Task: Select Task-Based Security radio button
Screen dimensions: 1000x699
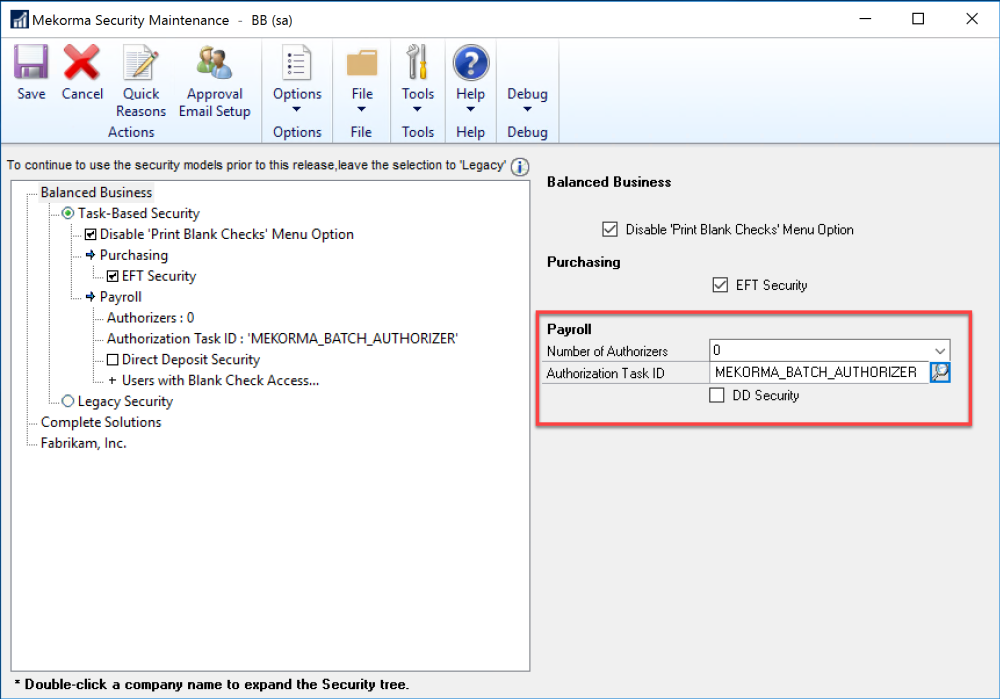Action: tap(68, 213)
